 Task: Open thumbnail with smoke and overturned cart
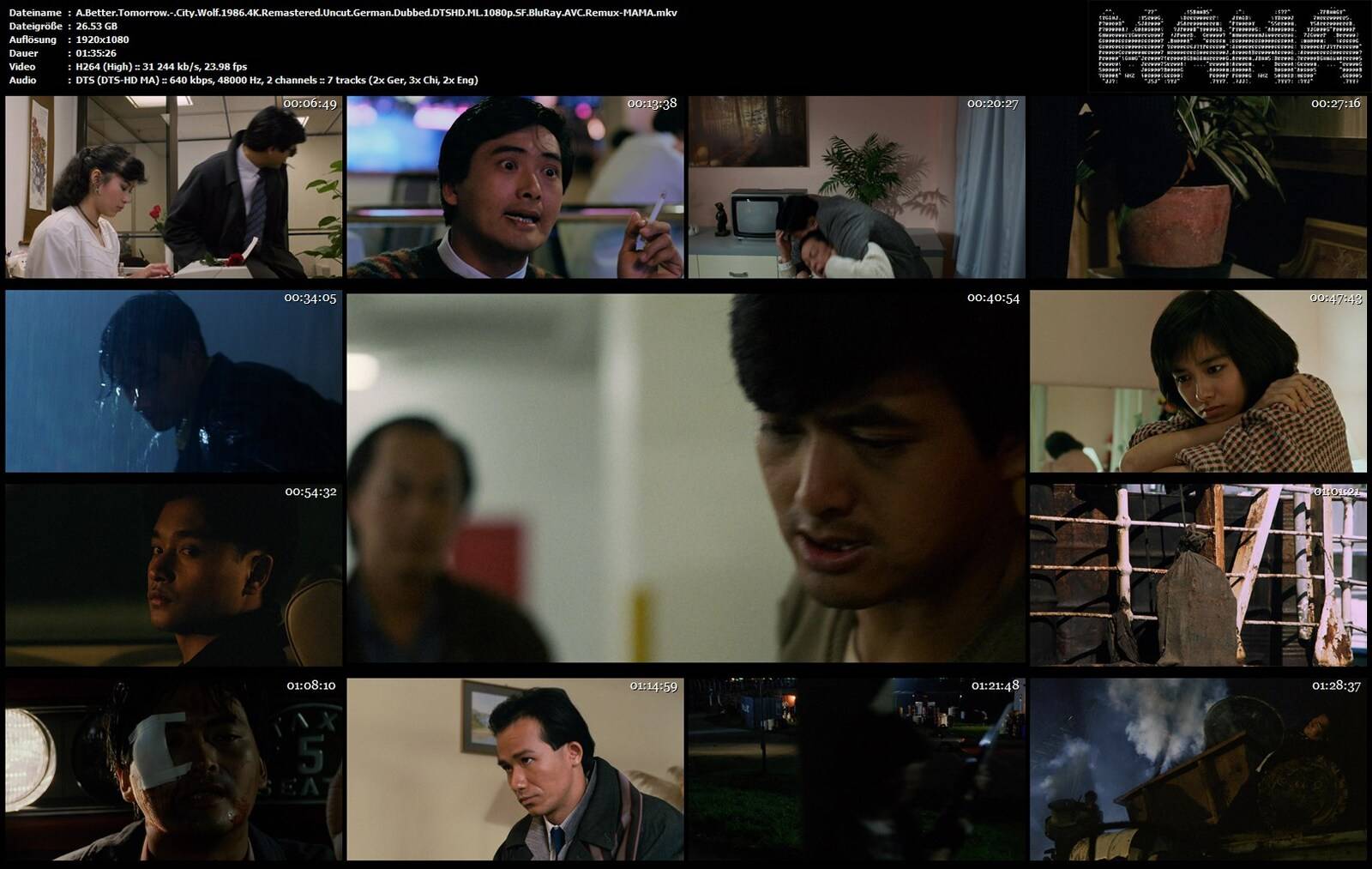pyautogui.click(x=1199, y=769)
